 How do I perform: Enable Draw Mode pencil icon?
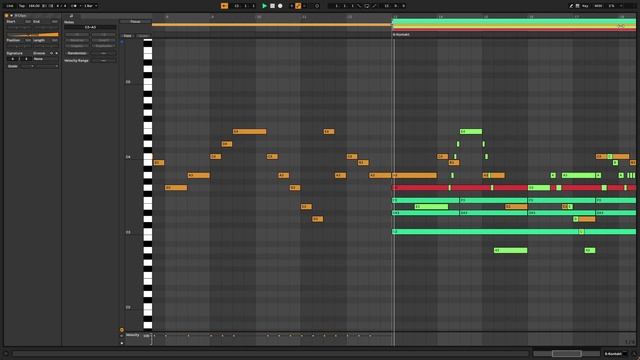tap(571, 6)
